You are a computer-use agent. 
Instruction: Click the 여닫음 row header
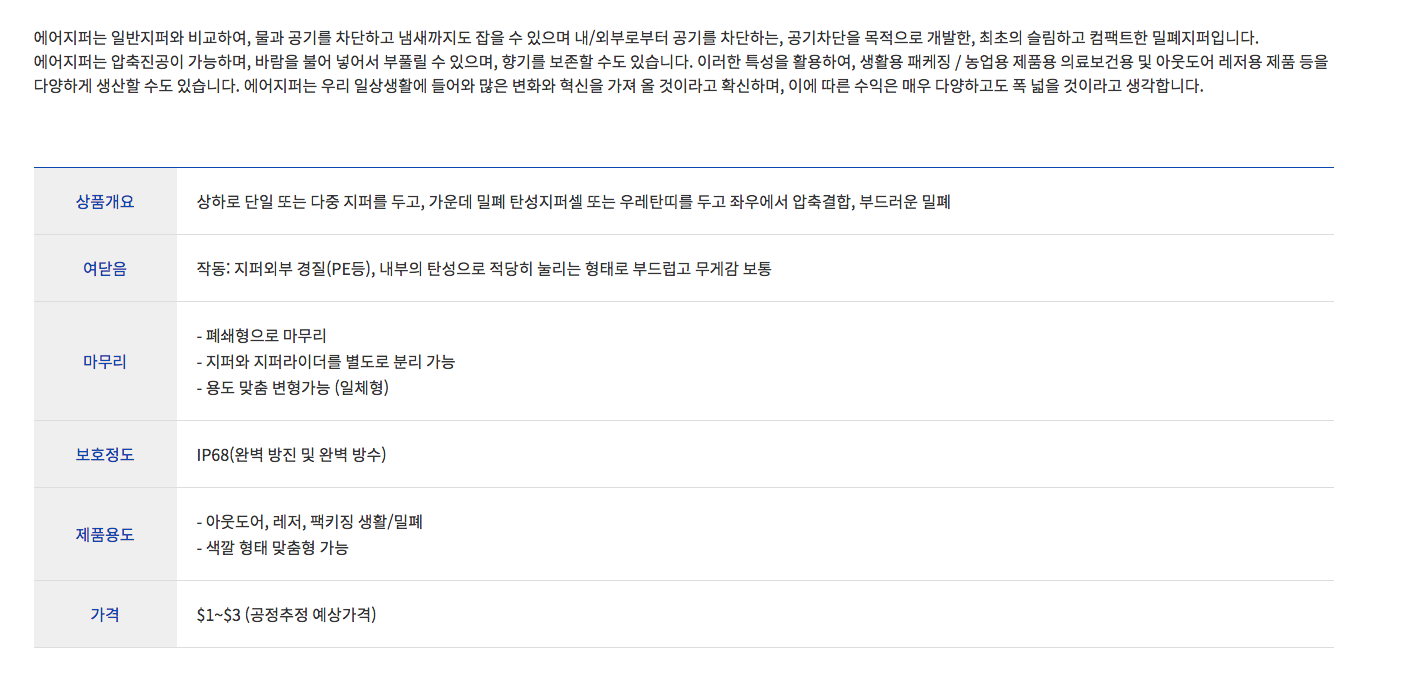[105, 268]
